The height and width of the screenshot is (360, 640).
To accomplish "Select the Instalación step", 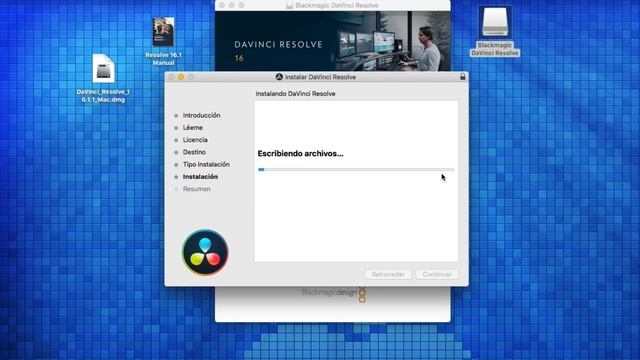I will point(200,177).
